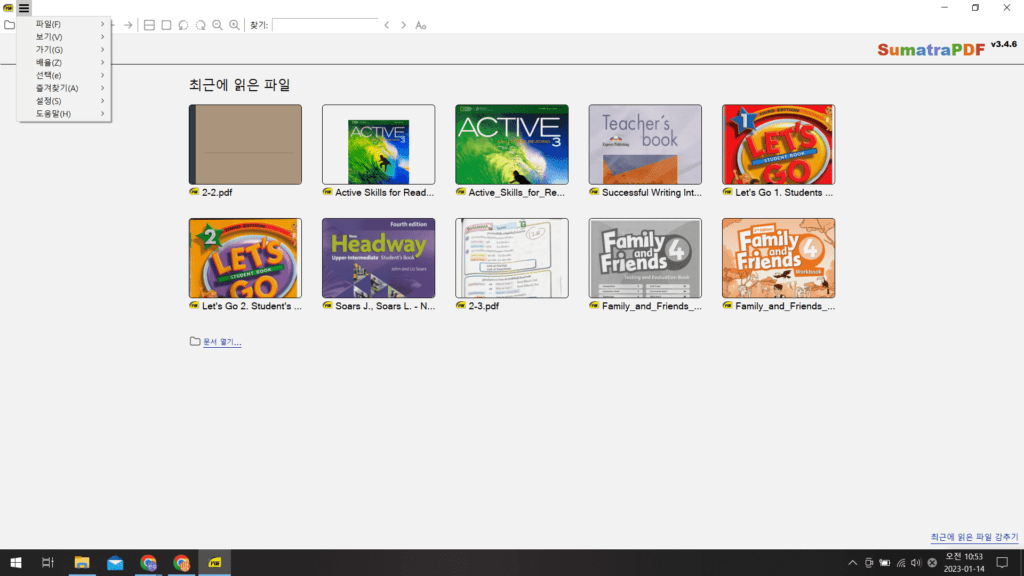Open the 배율(Z) menu entry
The height and width of the screenshot is (576, 1024).
pyautogui.click(x=64, y=63)
